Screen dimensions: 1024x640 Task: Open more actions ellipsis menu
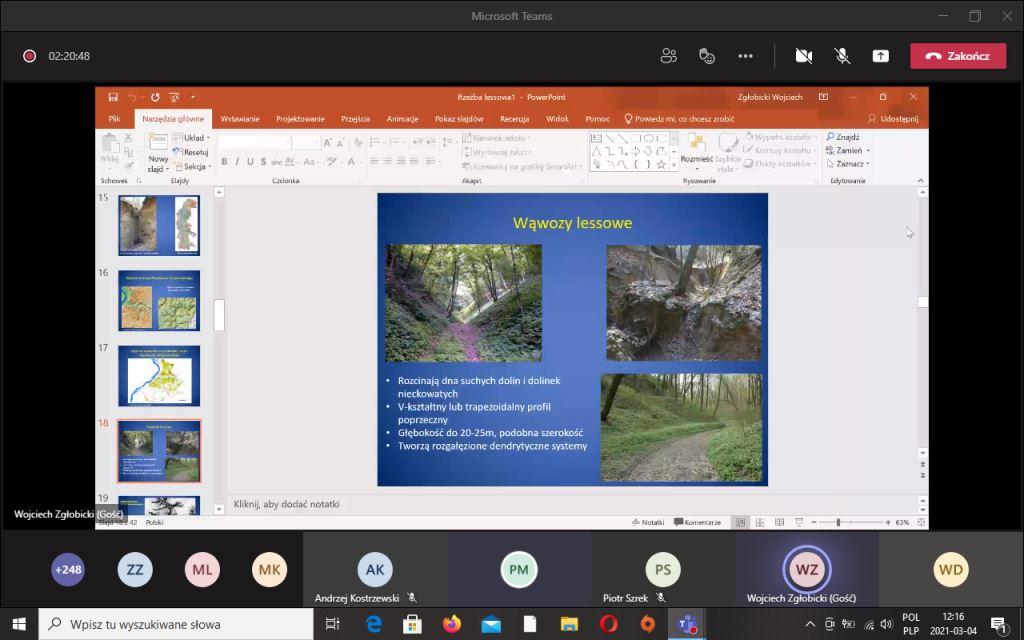point(745,56)
